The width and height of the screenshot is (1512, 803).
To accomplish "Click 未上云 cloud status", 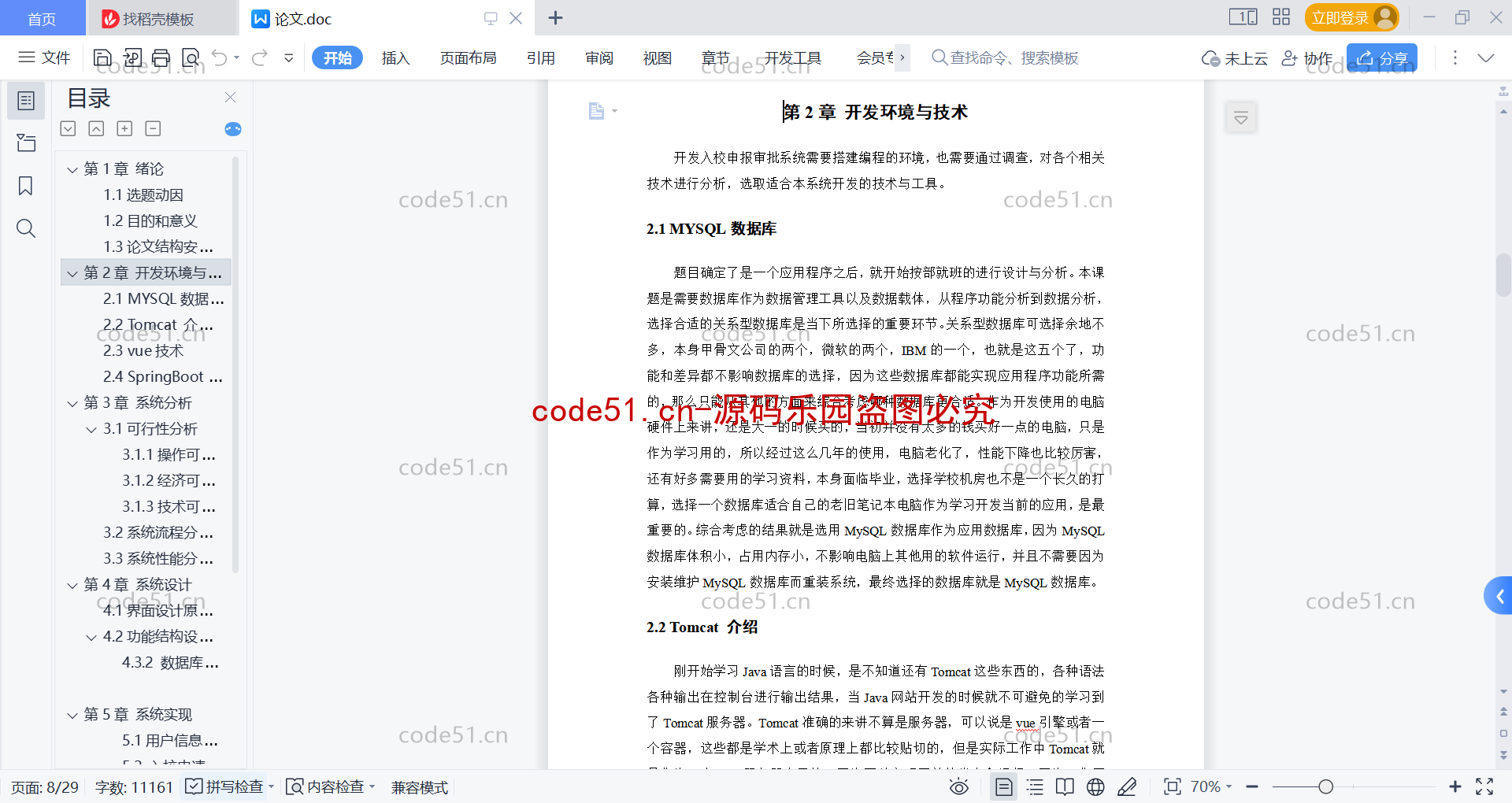I will (1234, 57).
